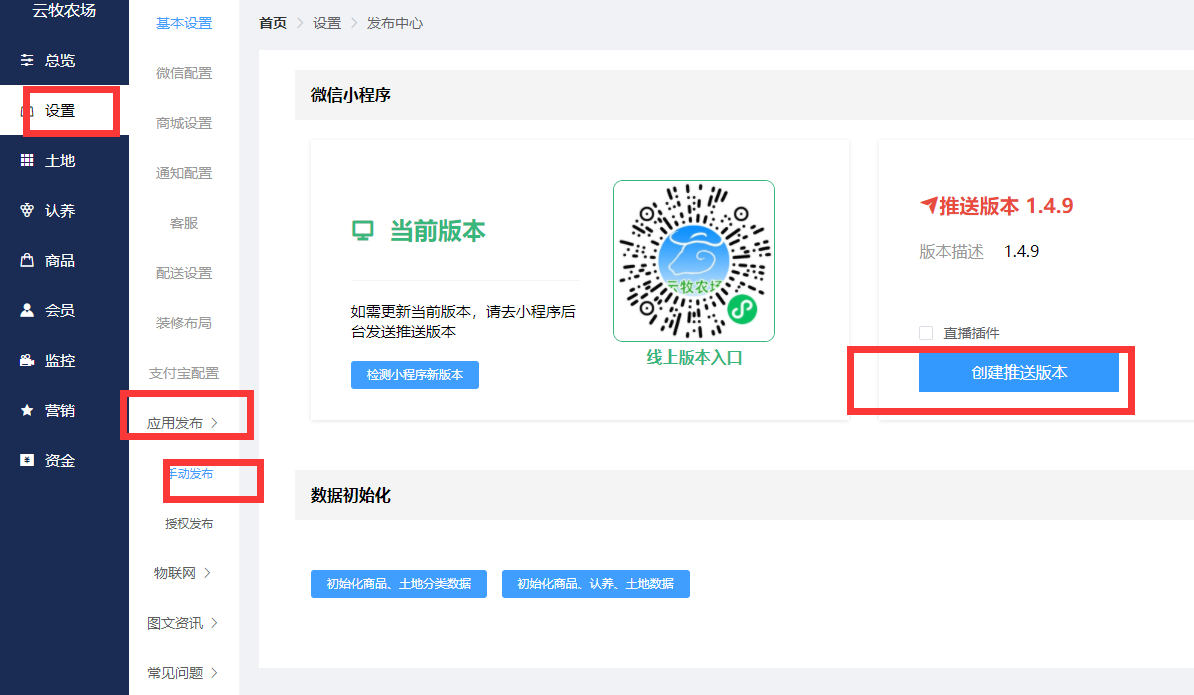The width and height of the screenshot is (1194, 695).
Task: Click 初始化商品、认养、土地数据 button
Action: click(x=595, y=584)
